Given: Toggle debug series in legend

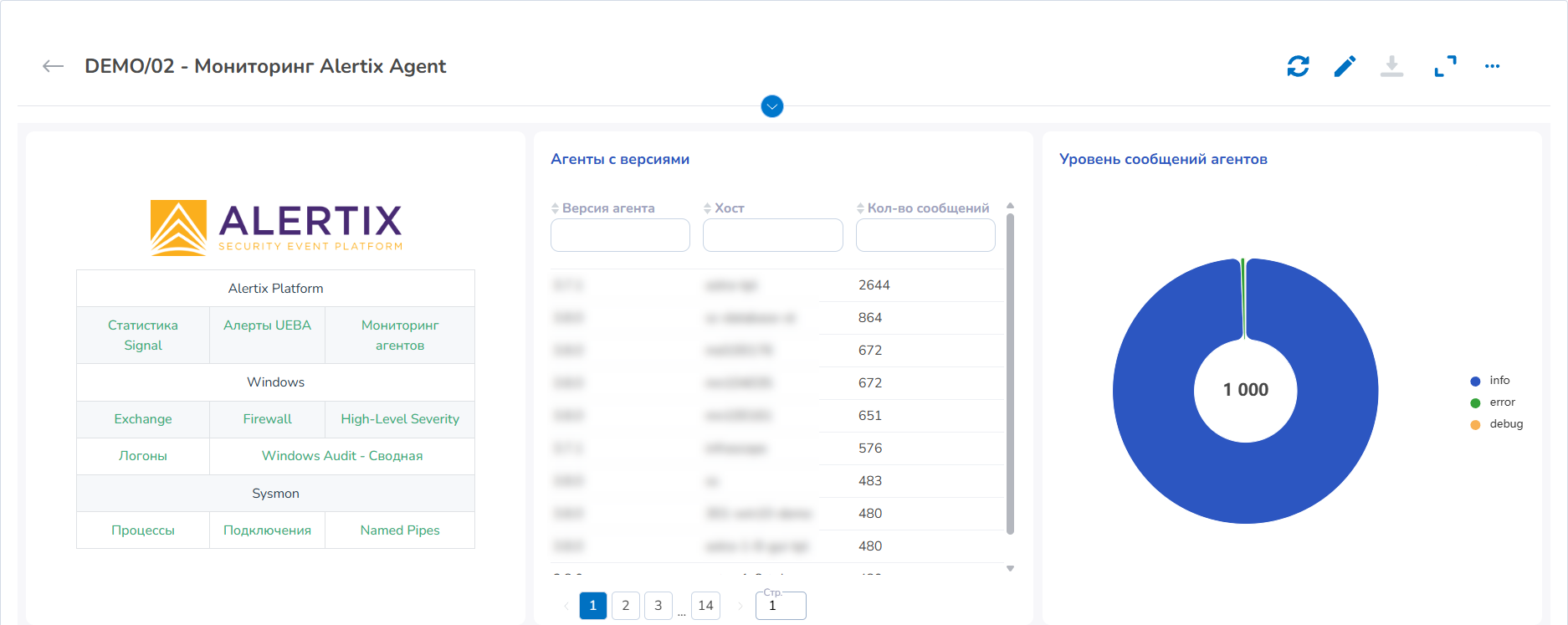Looking at the screenshot, I should (x=1496, y=424).
